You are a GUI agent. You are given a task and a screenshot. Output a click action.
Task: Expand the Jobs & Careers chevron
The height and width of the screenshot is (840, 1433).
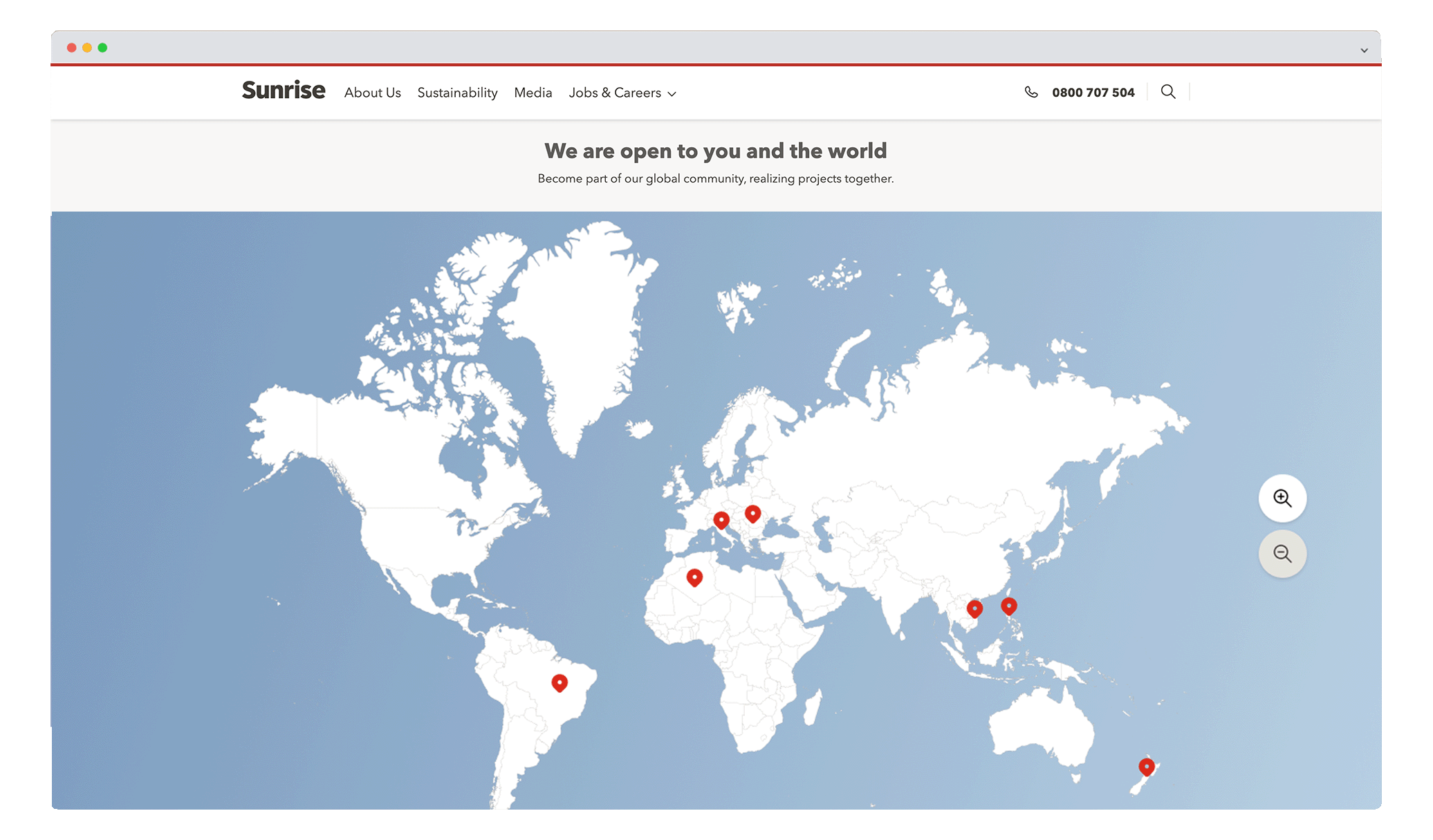[x=672, y=94]
